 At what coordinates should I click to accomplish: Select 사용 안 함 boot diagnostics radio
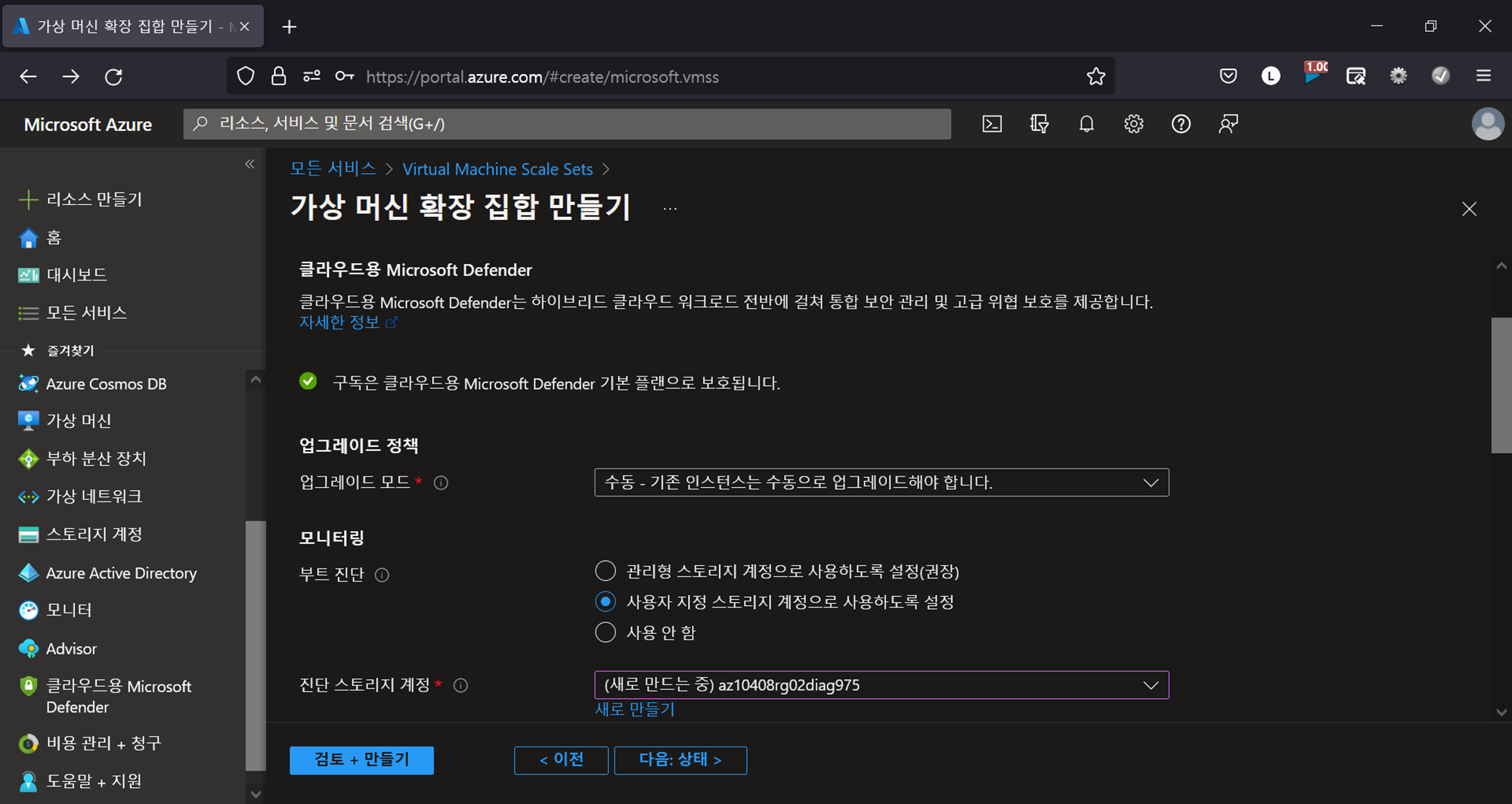click(x=605, y=632)
